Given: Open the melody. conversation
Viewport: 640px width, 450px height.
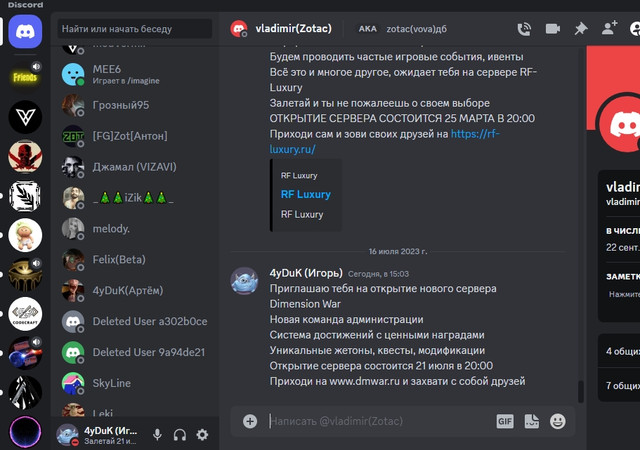Looking at the screenshot, I should pyautogui.click(x=135, y=229).
